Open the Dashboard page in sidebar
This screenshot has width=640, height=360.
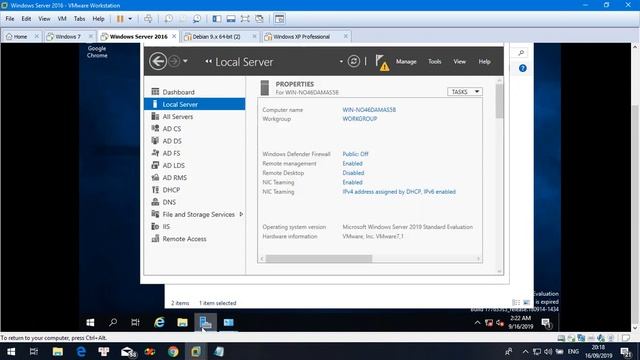pos(178,92)
